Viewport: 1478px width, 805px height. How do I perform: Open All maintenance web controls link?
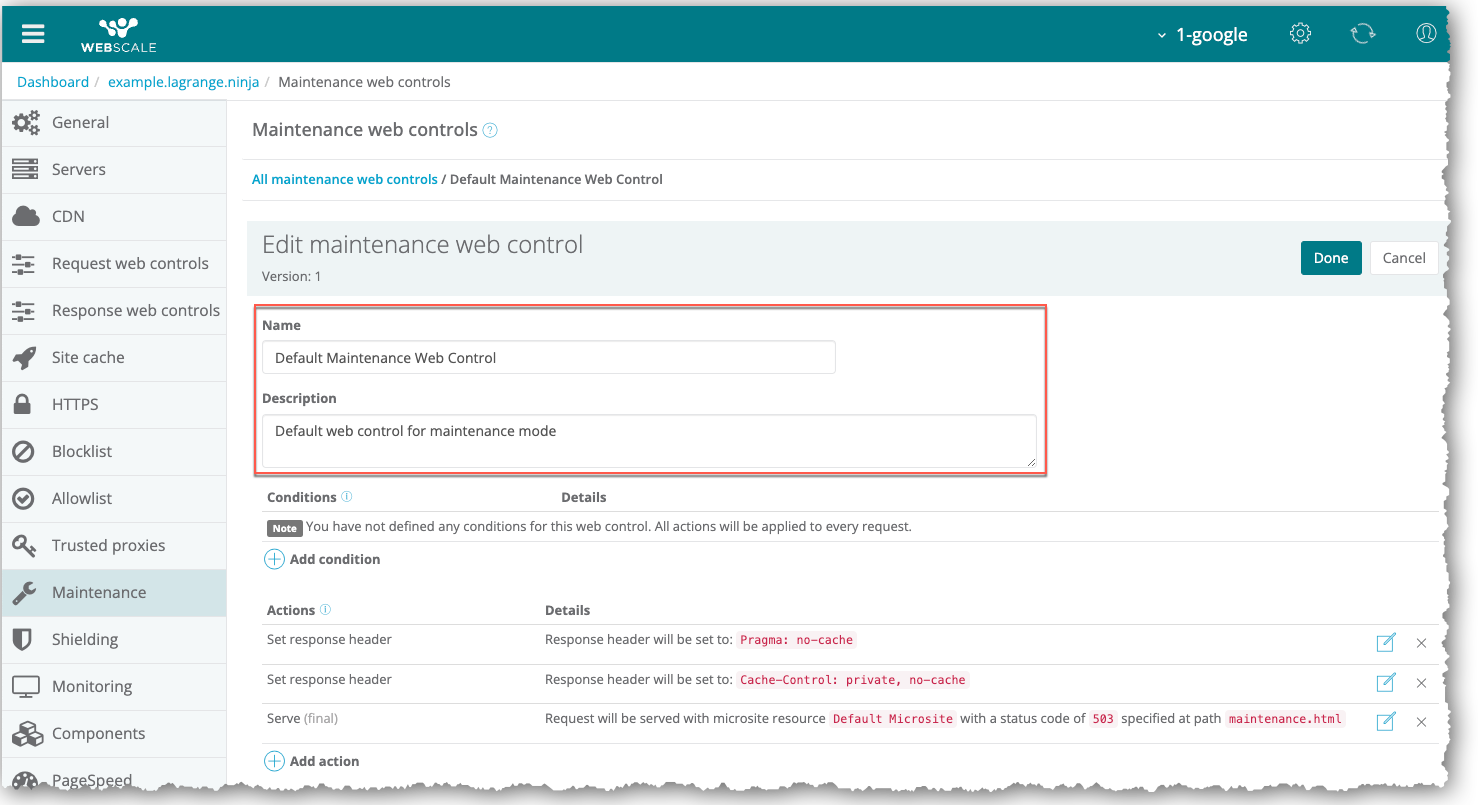(344, 179)
